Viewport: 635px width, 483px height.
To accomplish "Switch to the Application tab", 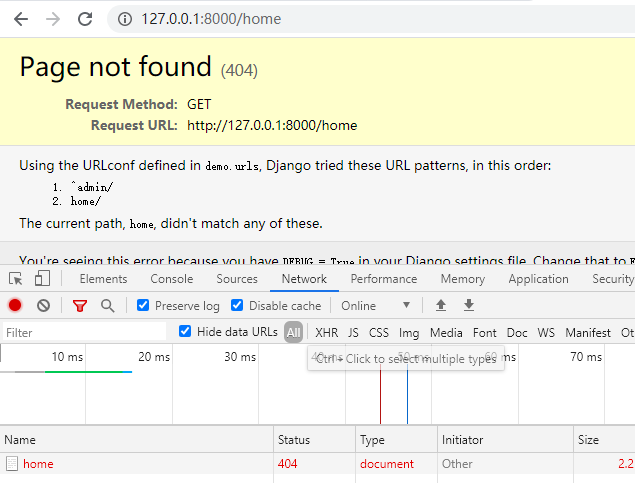I will point(538,279).
